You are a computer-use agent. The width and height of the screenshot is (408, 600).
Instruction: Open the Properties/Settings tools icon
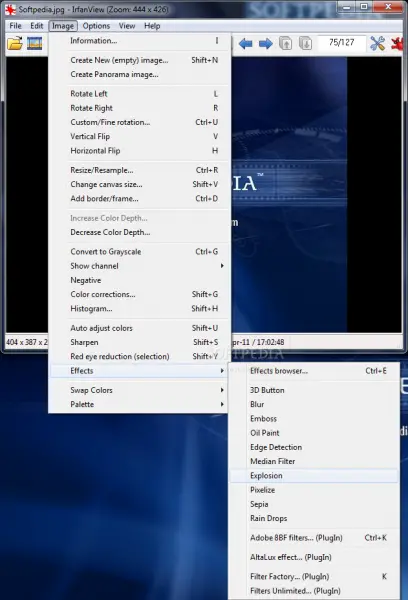(x=377, y=43)
